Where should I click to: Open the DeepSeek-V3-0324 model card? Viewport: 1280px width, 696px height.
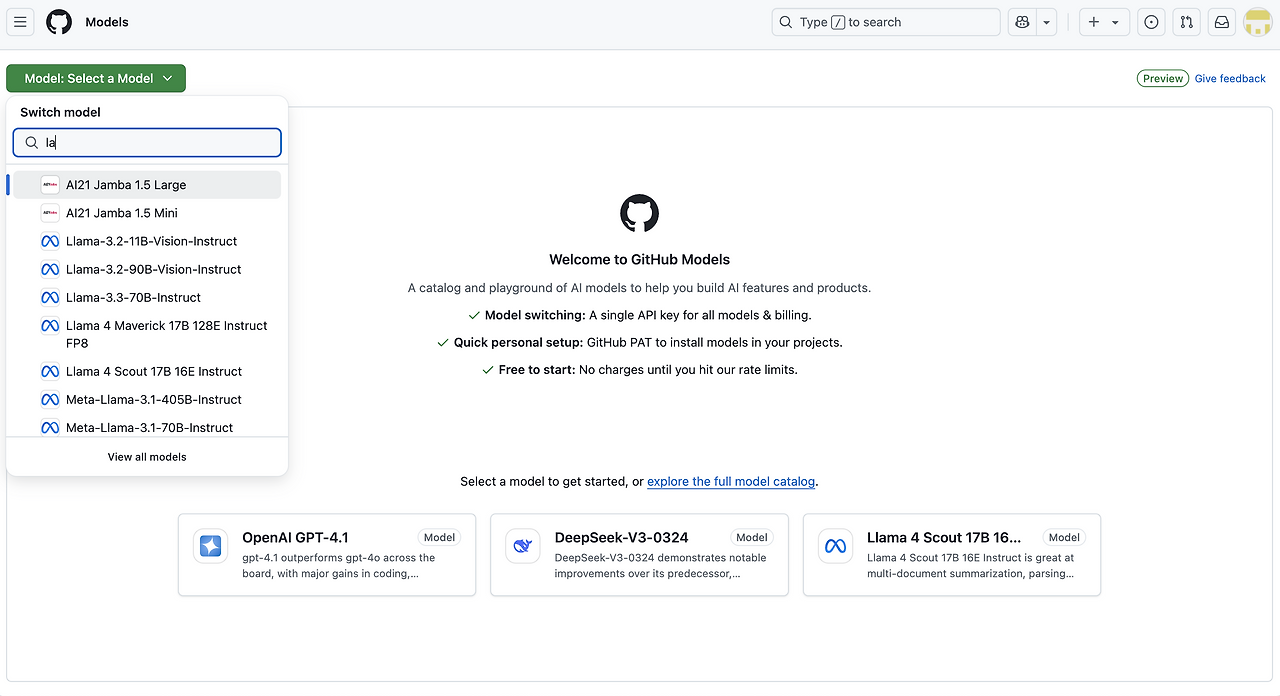tap(639, 555)
